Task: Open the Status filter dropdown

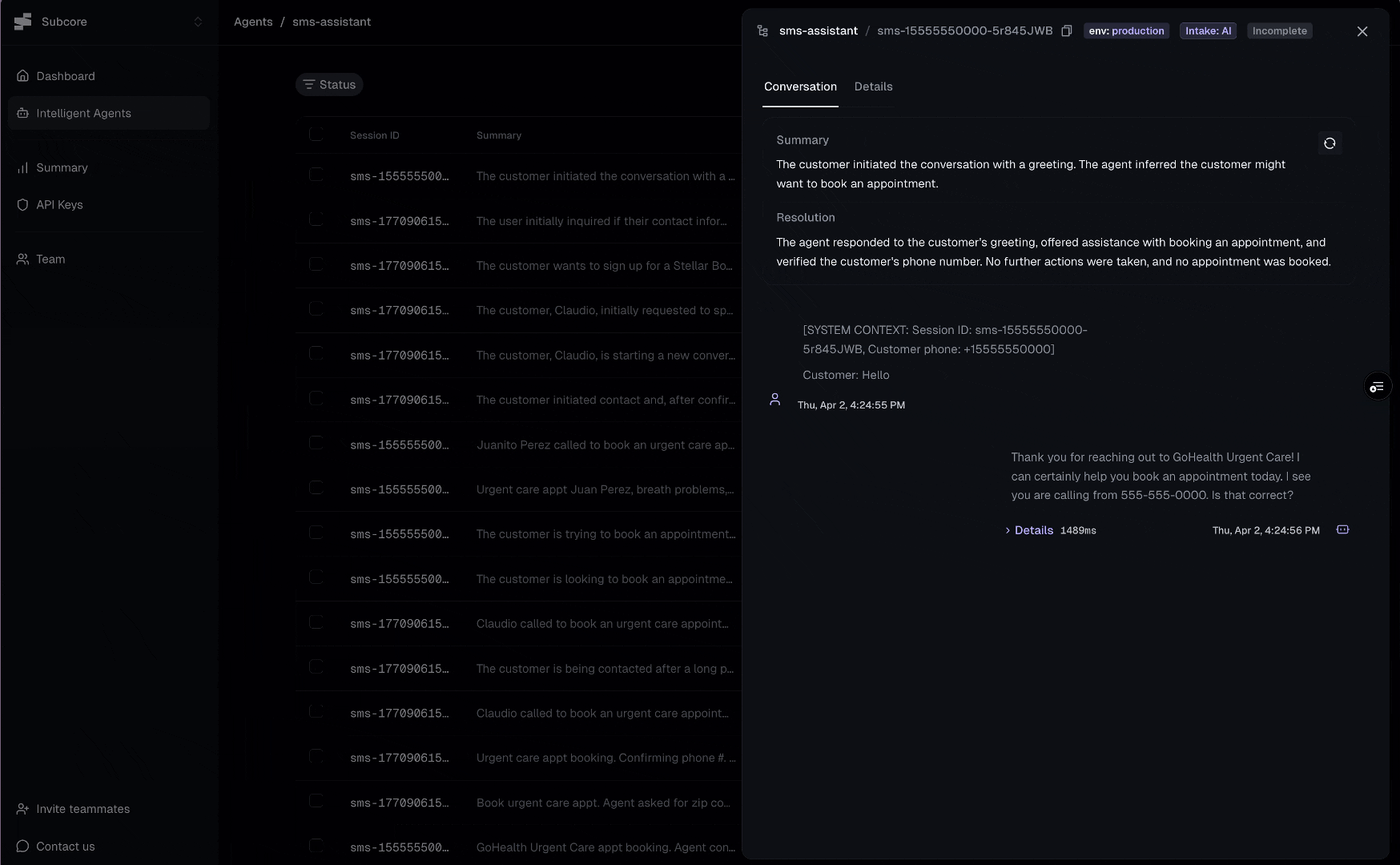Action: point(329,85)
